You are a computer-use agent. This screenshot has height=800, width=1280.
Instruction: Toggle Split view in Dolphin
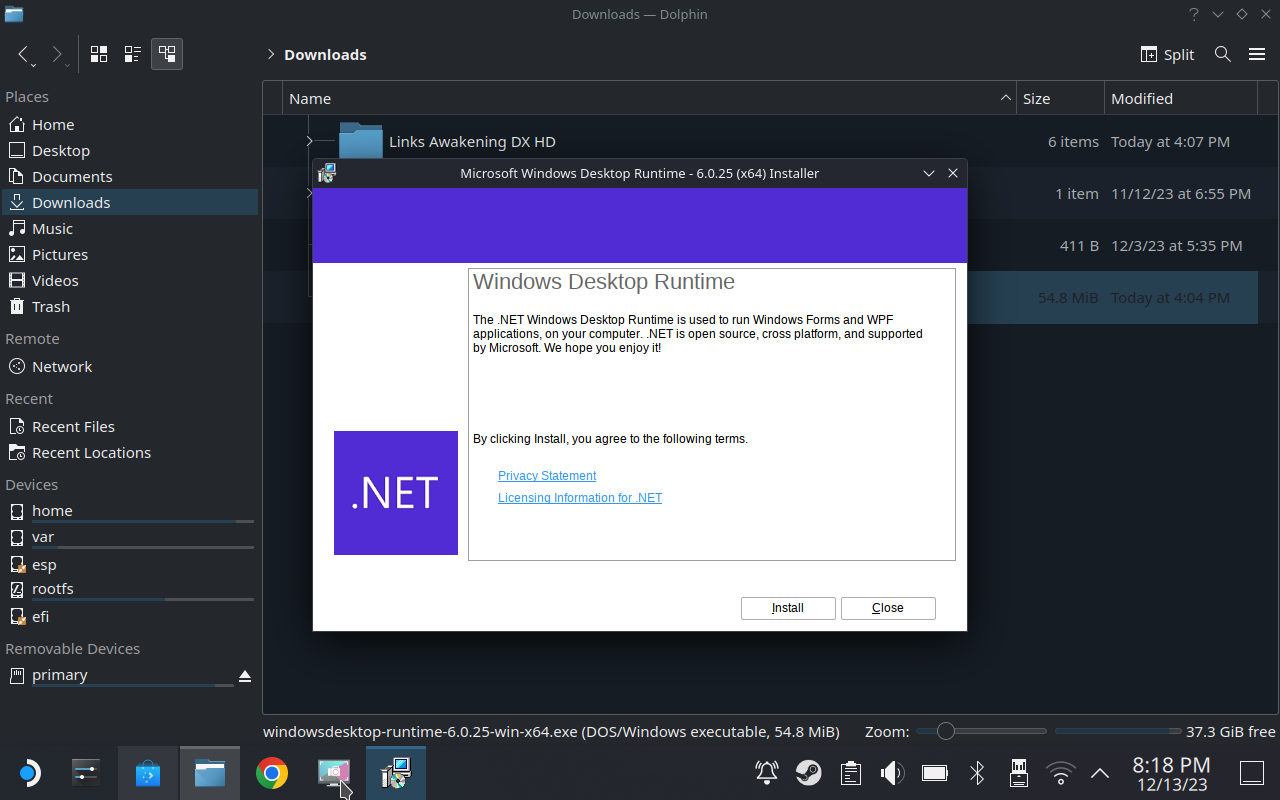click(1168, 54)
